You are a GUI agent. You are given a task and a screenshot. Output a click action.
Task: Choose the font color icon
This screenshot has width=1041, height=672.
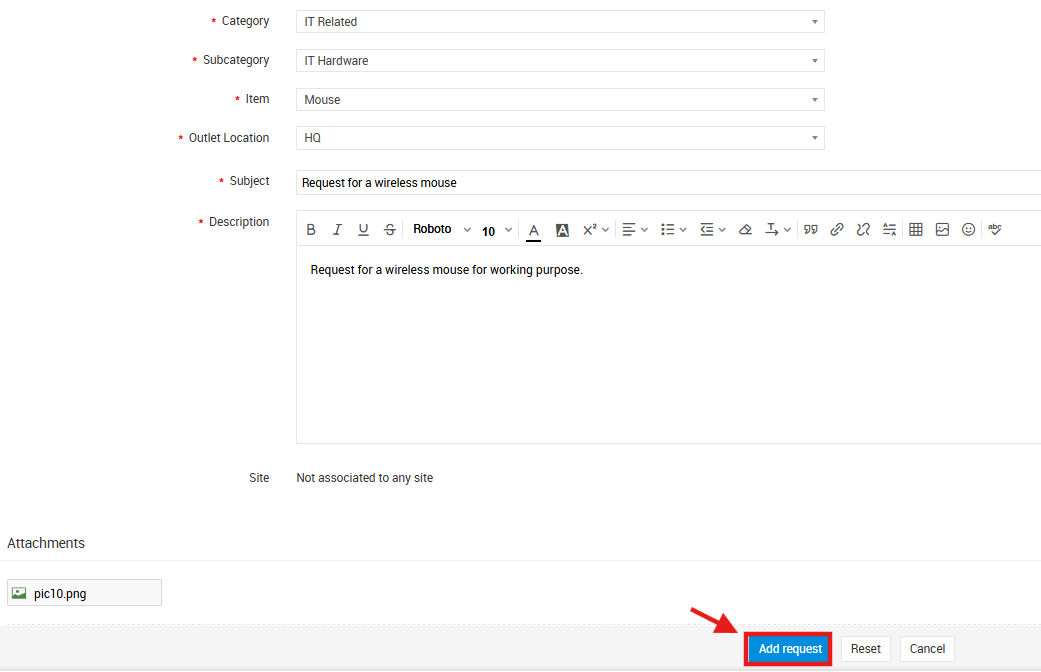tap(534, 230)
